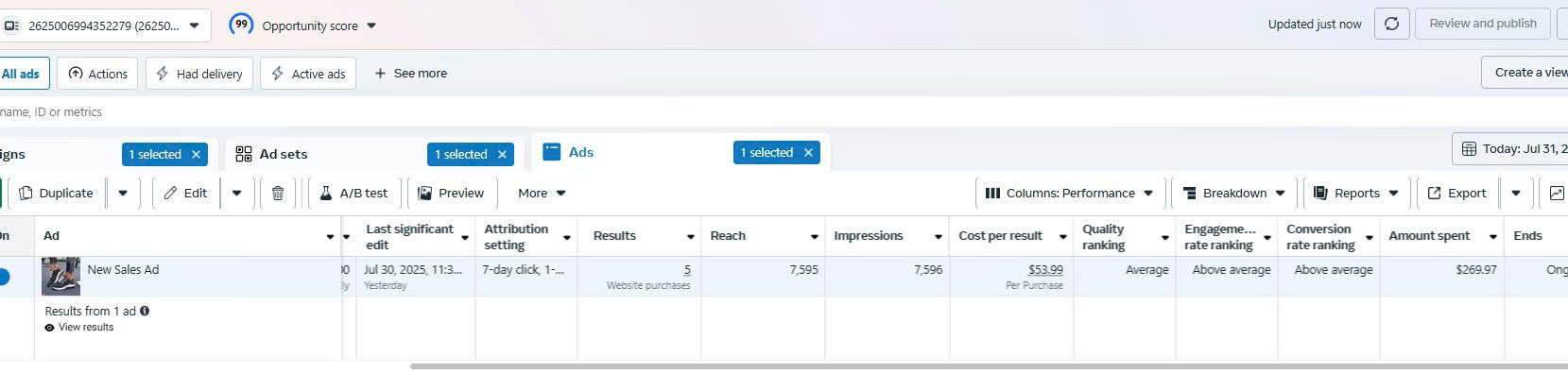Screen dimensions: 1568x373
Task: Clear the Ad sets 1 selected filter
Action: (502, 154)
